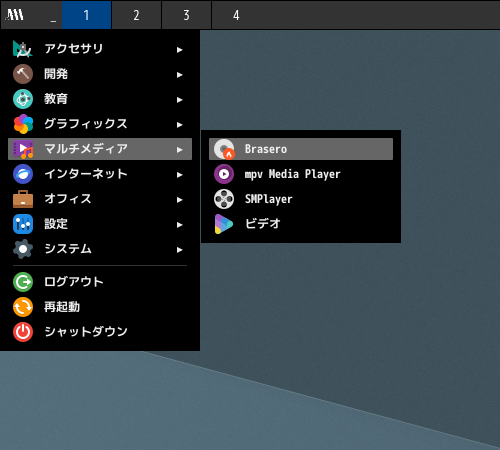
Task: Open the 教育 menu category
Action: pos(100,99)
